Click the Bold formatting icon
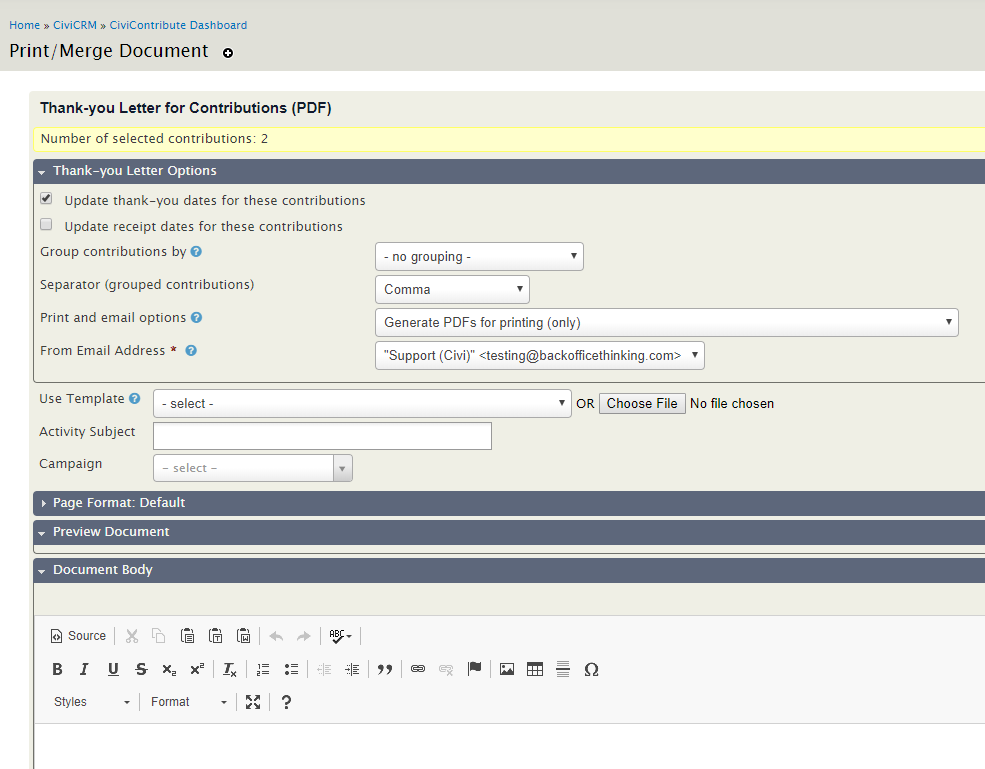The image size is (985, 769). click(x=57, y=670)
